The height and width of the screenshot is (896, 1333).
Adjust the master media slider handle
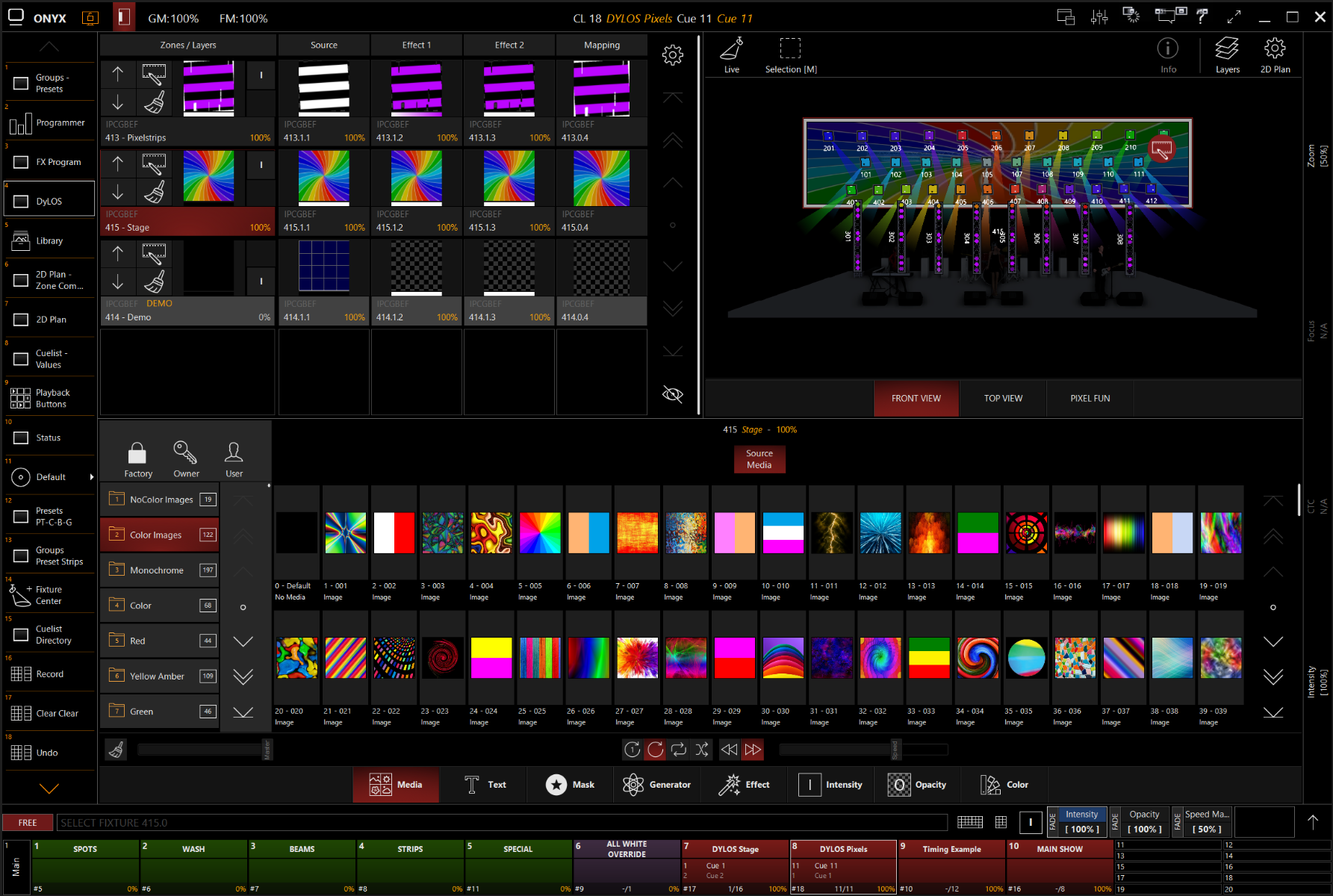coord(267,749)
